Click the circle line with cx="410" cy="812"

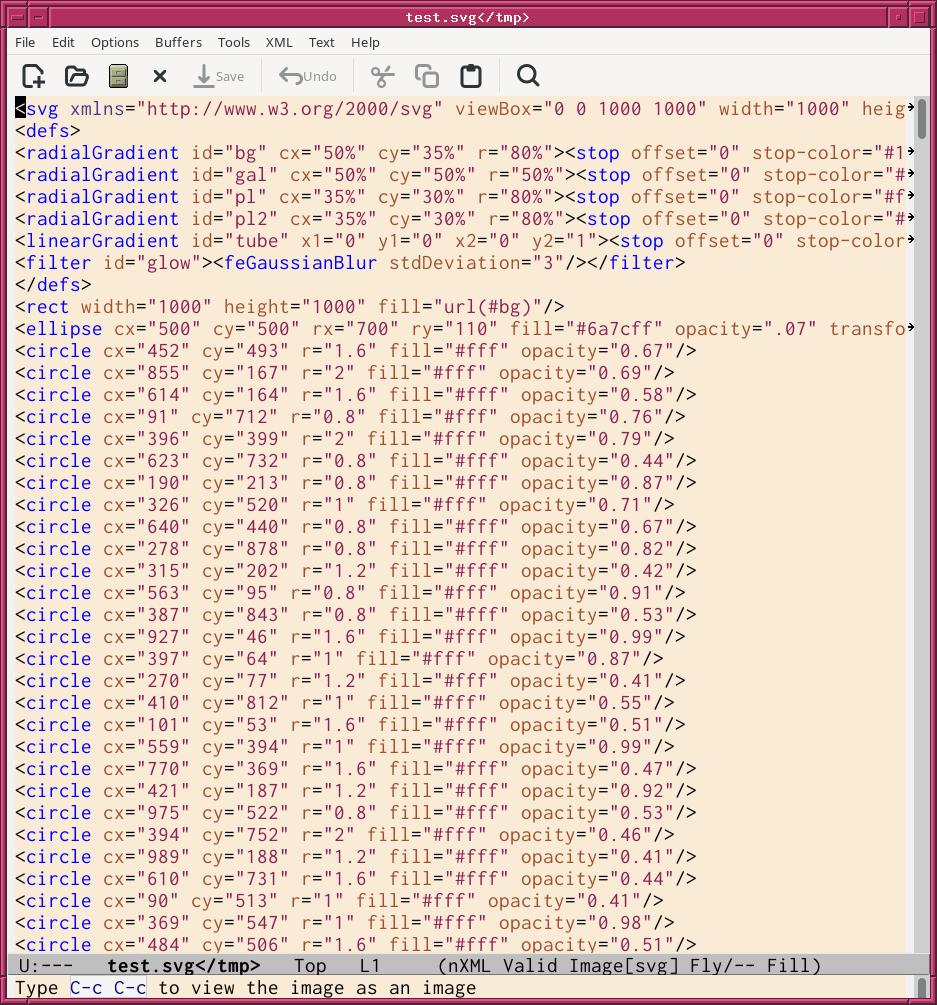coord(345,702)
